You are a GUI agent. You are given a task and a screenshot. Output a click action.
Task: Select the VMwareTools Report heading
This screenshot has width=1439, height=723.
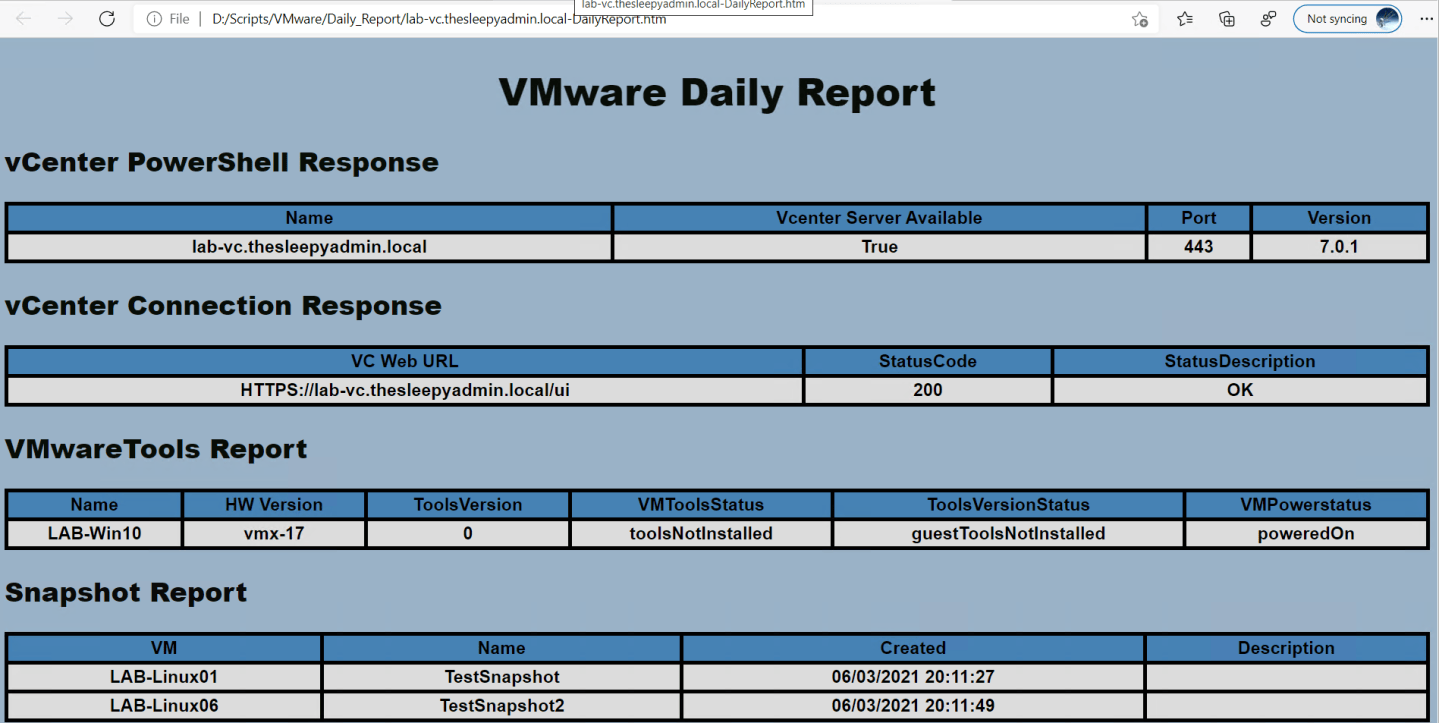[156, 449]
